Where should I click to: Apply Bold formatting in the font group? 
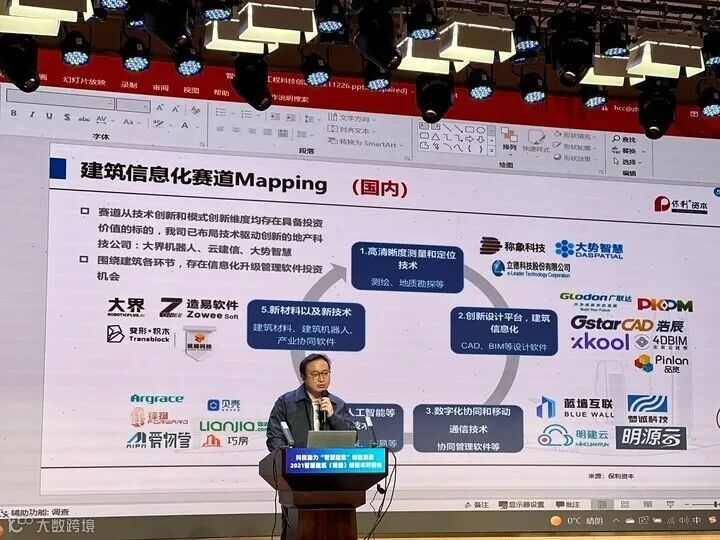click(x=14, y=113)
